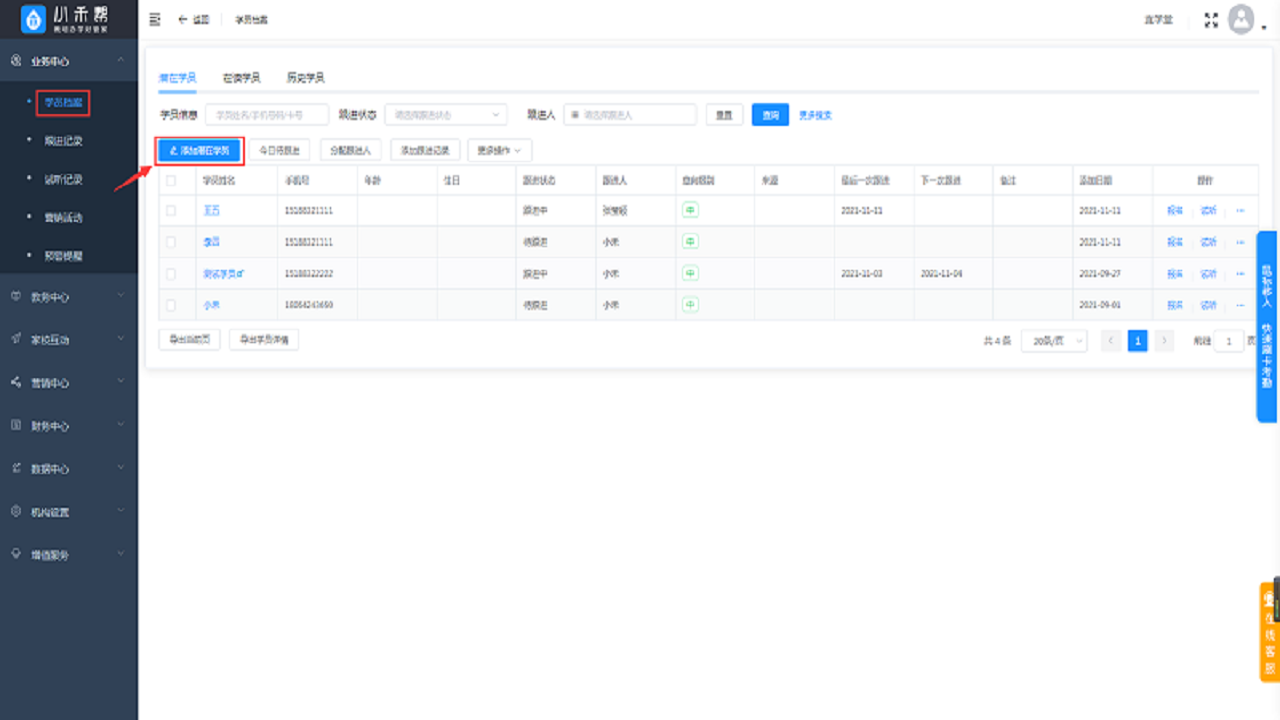
Task: Open the 跟进状态 filter dropdown
Action: [x=445, y=114]
